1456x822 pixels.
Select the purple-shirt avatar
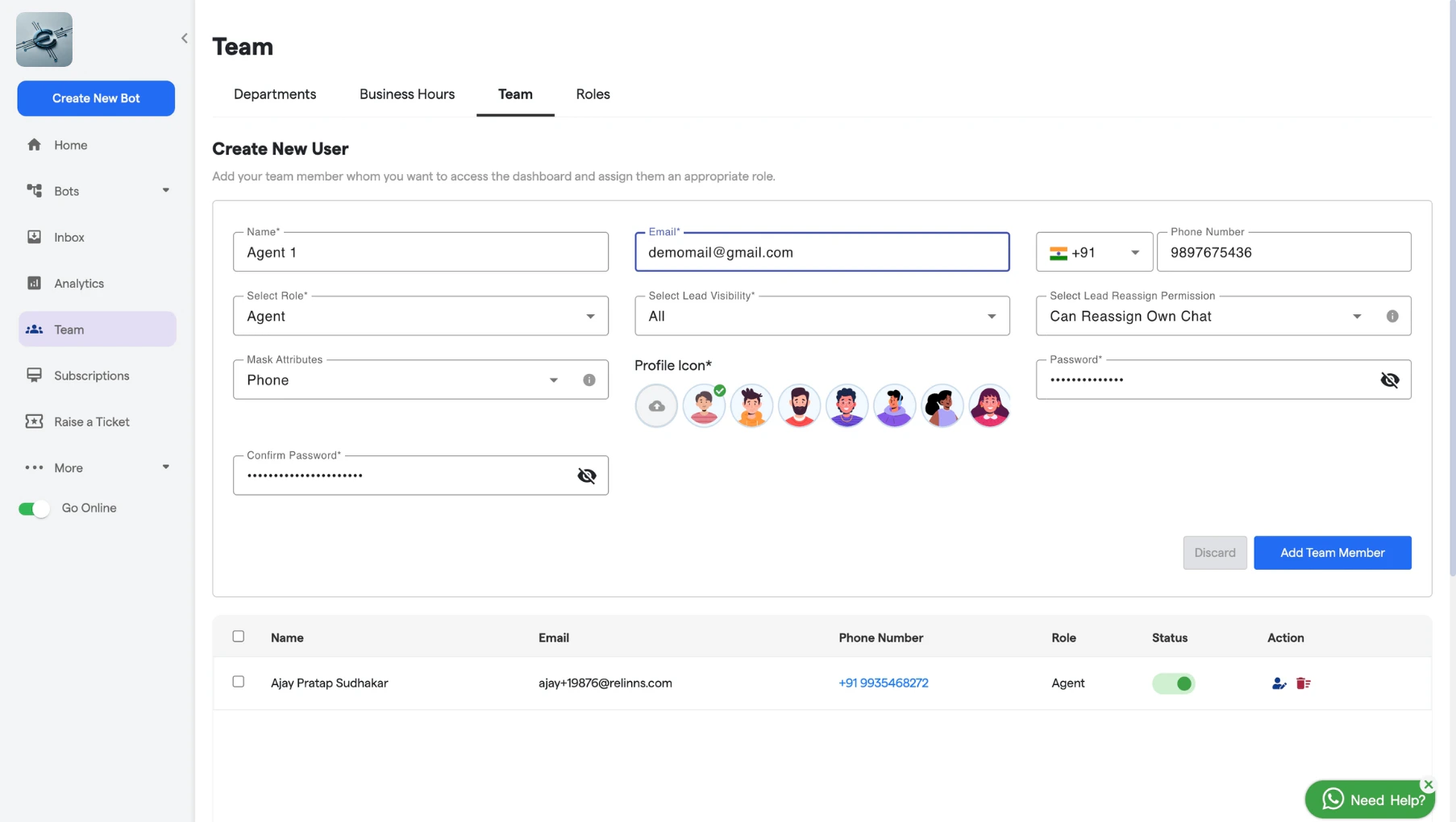coord(894,405)
